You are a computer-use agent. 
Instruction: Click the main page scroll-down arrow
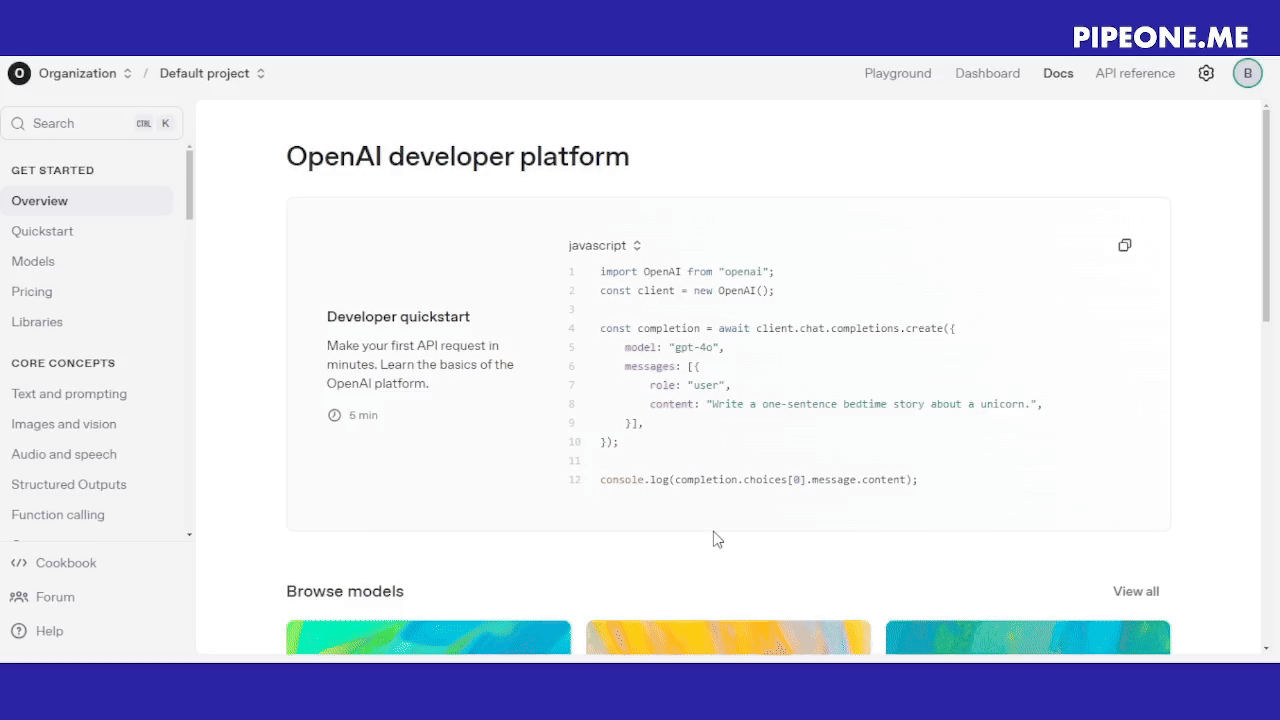[1266, 648]
